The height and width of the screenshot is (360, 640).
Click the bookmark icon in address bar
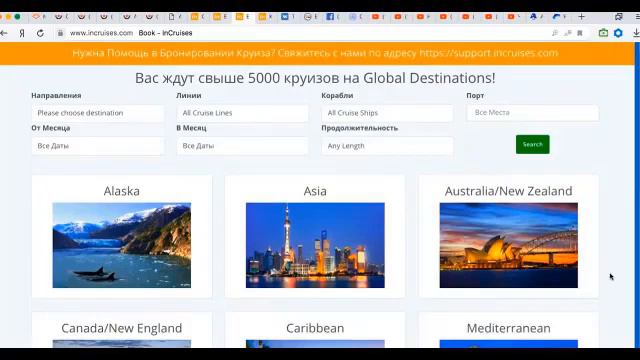(580, 33)
